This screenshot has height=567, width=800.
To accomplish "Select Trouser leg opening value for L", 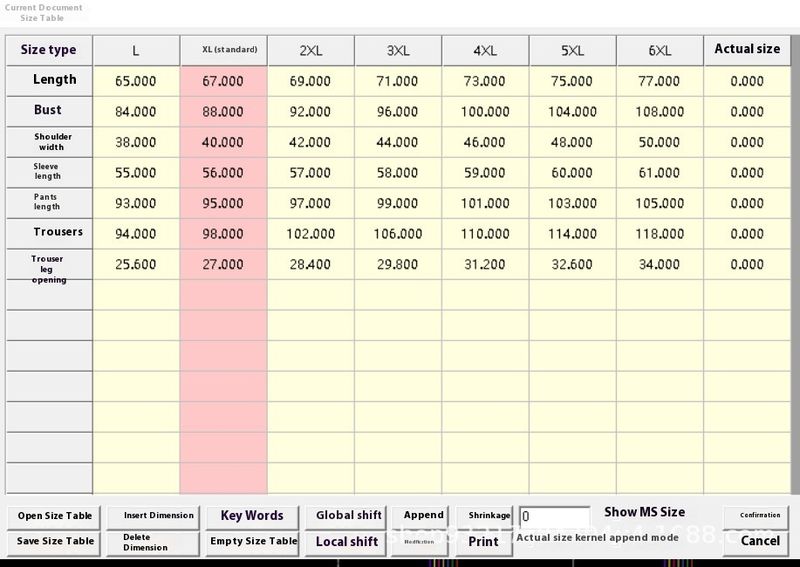I will pyautogui.click(x=135, y=265).
